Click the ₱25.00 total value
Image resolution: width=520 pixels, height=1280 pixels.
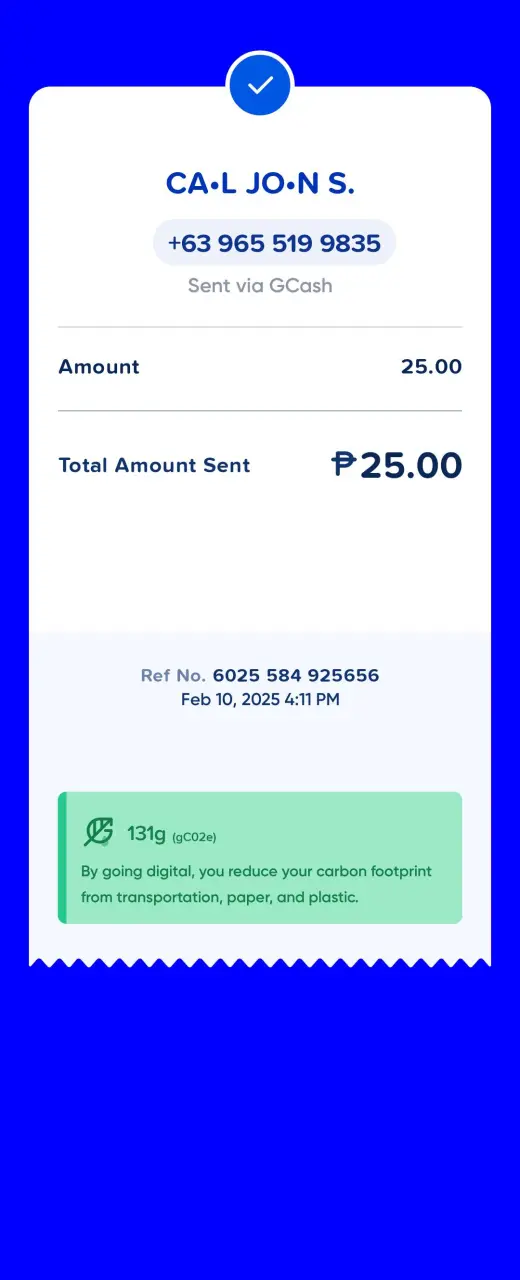click(397, 465)
